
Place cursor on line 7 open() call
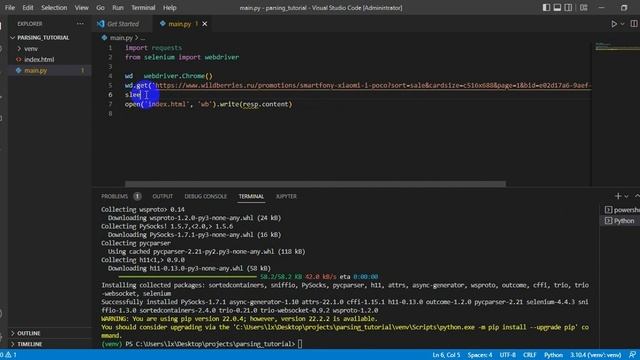point(208,104)
